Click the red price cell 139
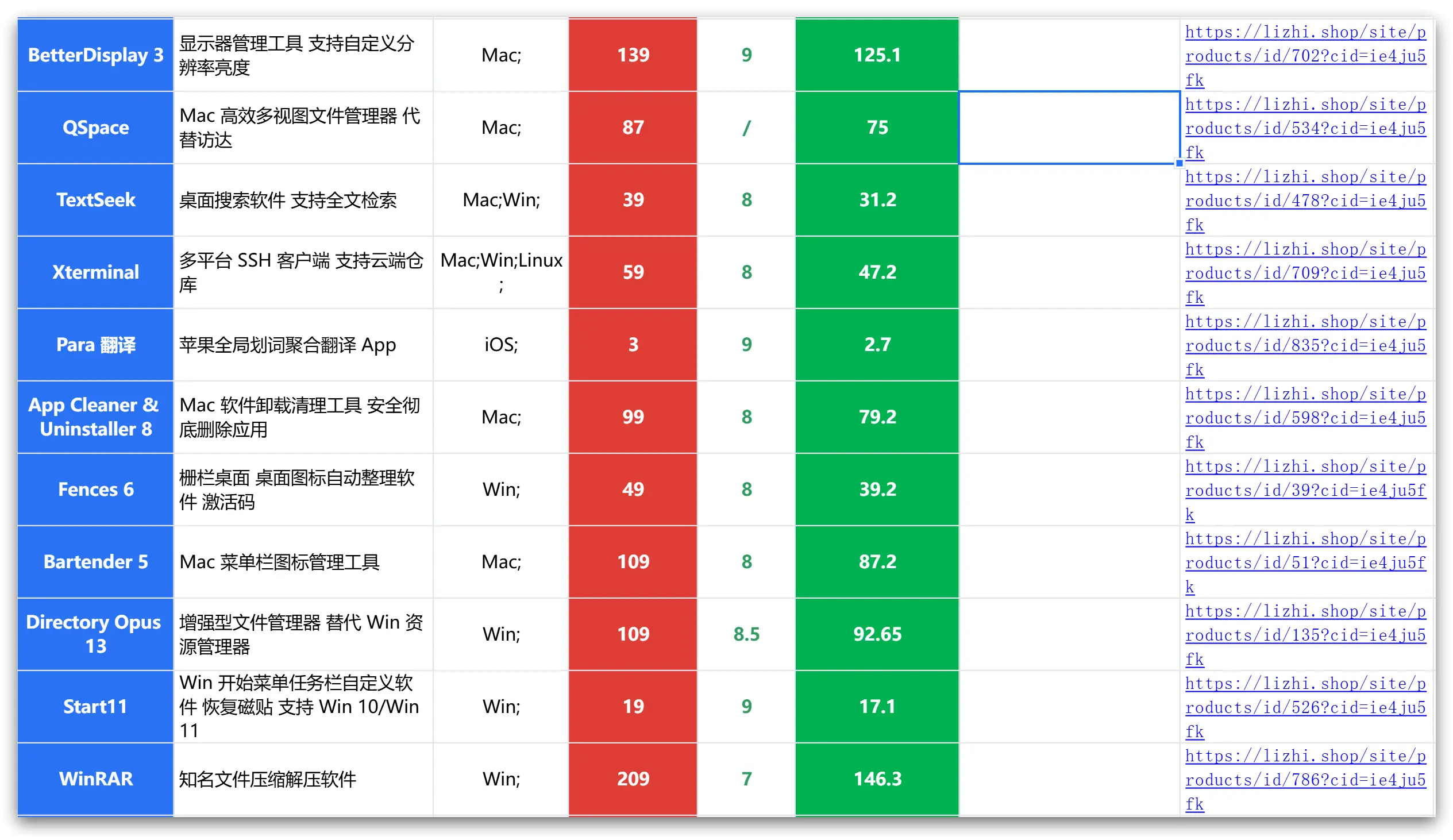Viewport: 1453px width, 840px height. coord(633,55)
